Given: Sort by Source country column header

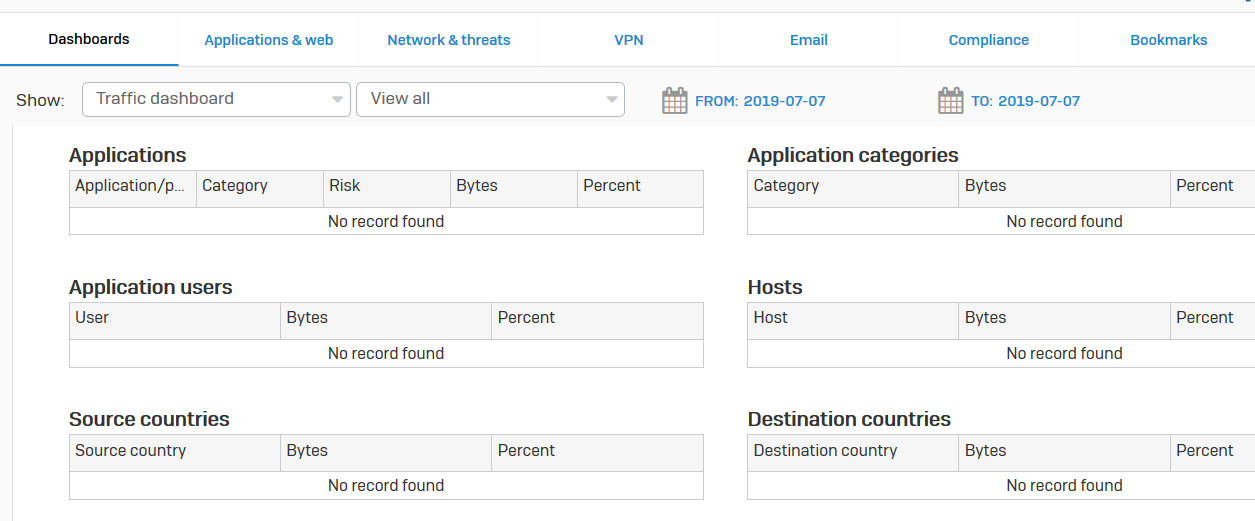Looking at the screenshot, I should (130, 451).
